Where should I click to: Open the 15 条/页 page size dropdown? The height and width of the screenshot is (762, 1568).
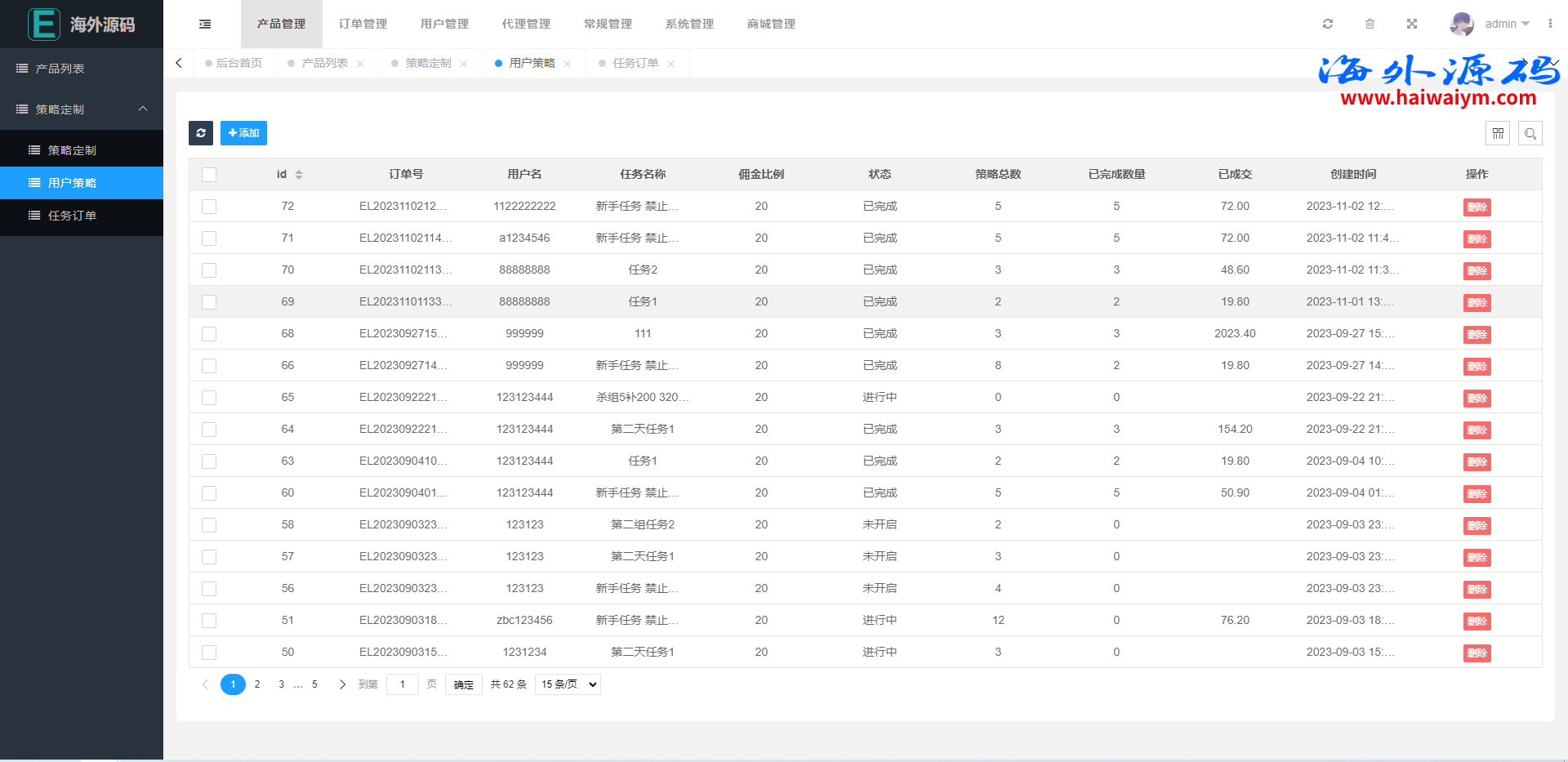[x=568, y=684]
